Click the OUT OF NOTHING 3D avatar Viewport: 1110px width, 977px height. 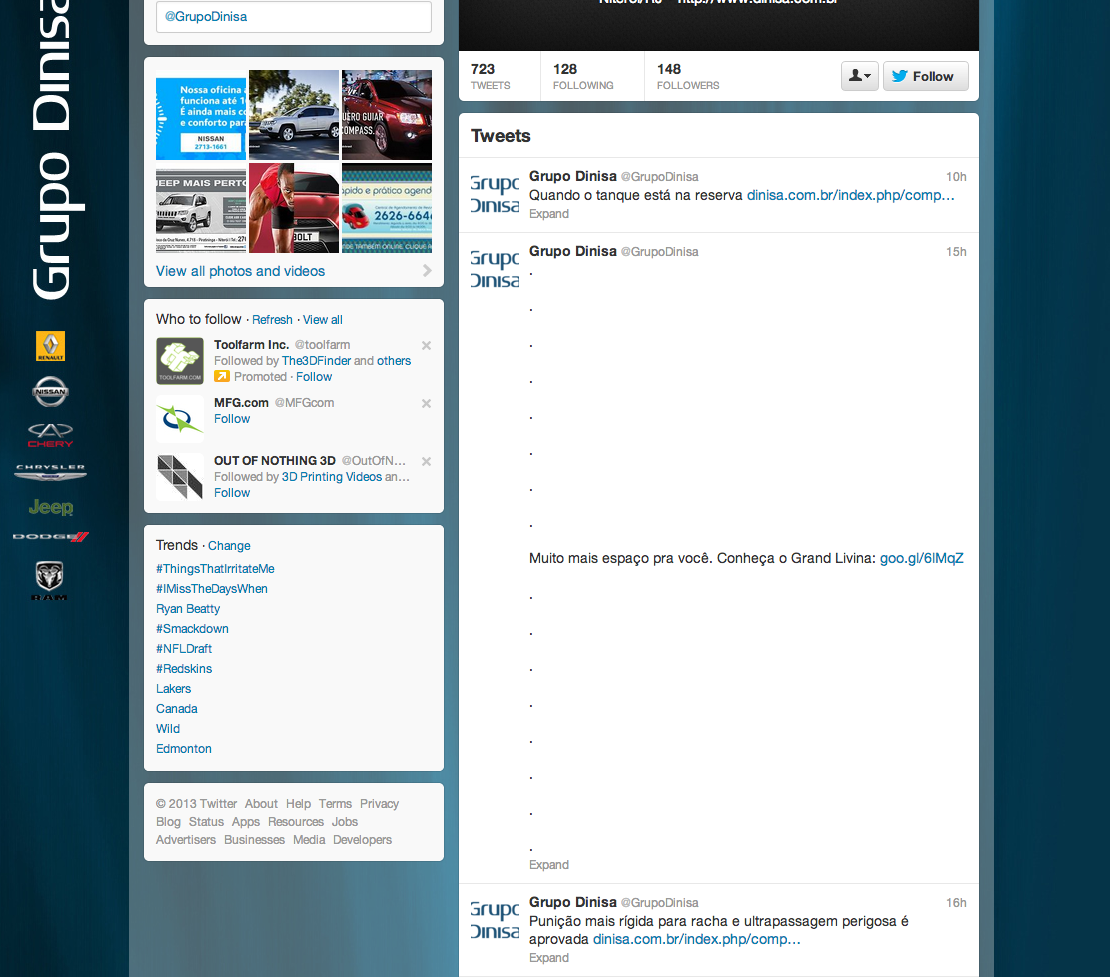coord(180,477)
